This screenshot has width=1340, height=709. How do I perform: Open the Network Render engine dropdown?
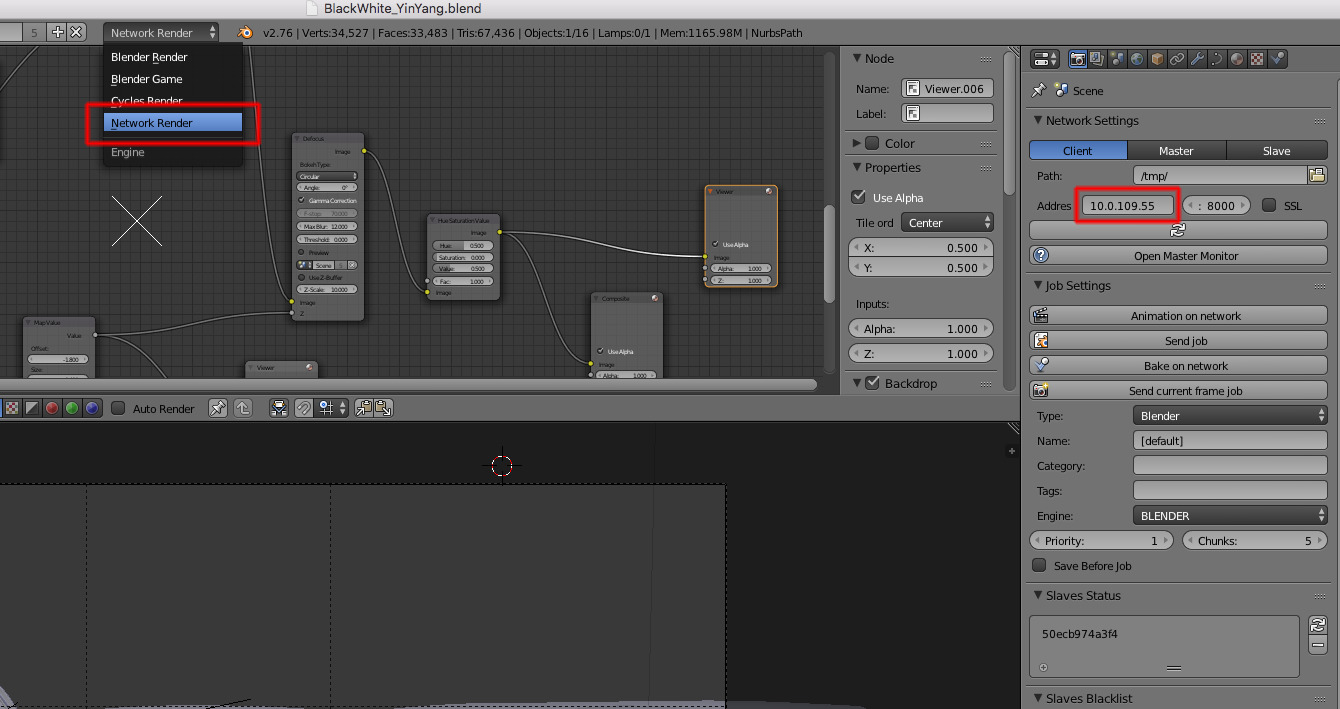(x=162, y=33)
